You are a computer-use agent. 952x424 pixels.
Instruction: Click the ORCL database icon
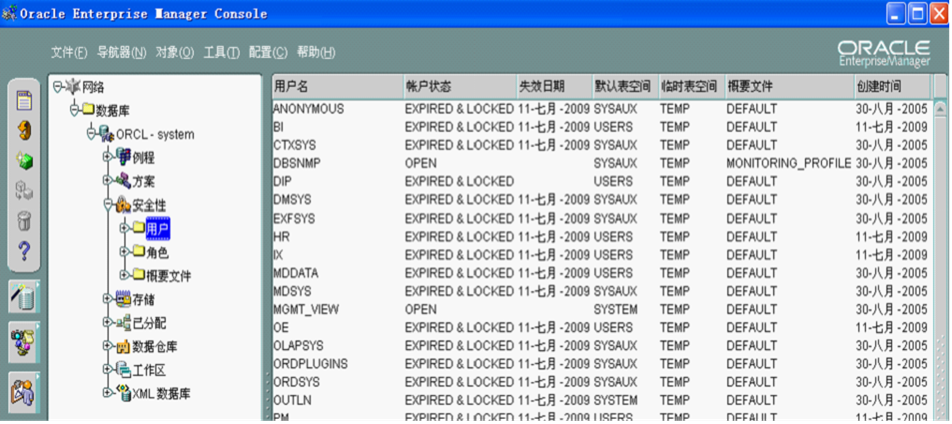[x=107, y=134]
